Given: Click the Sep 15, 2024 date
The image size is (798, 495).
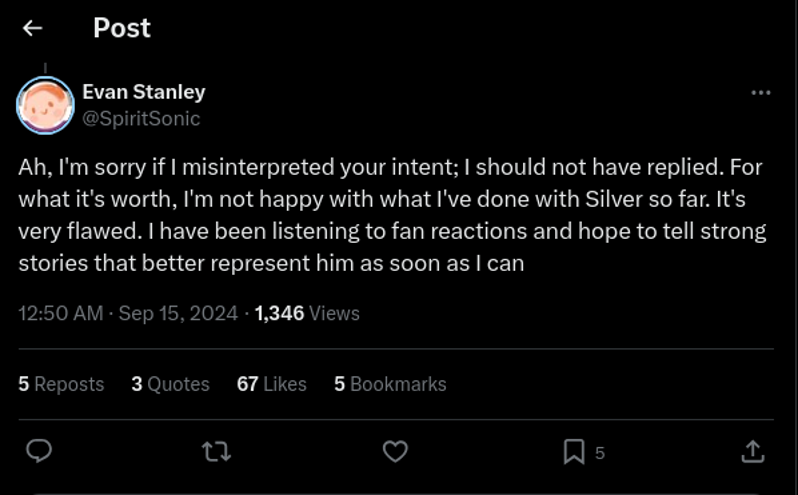Looking at the screenshot, I should tap(178, 313).
